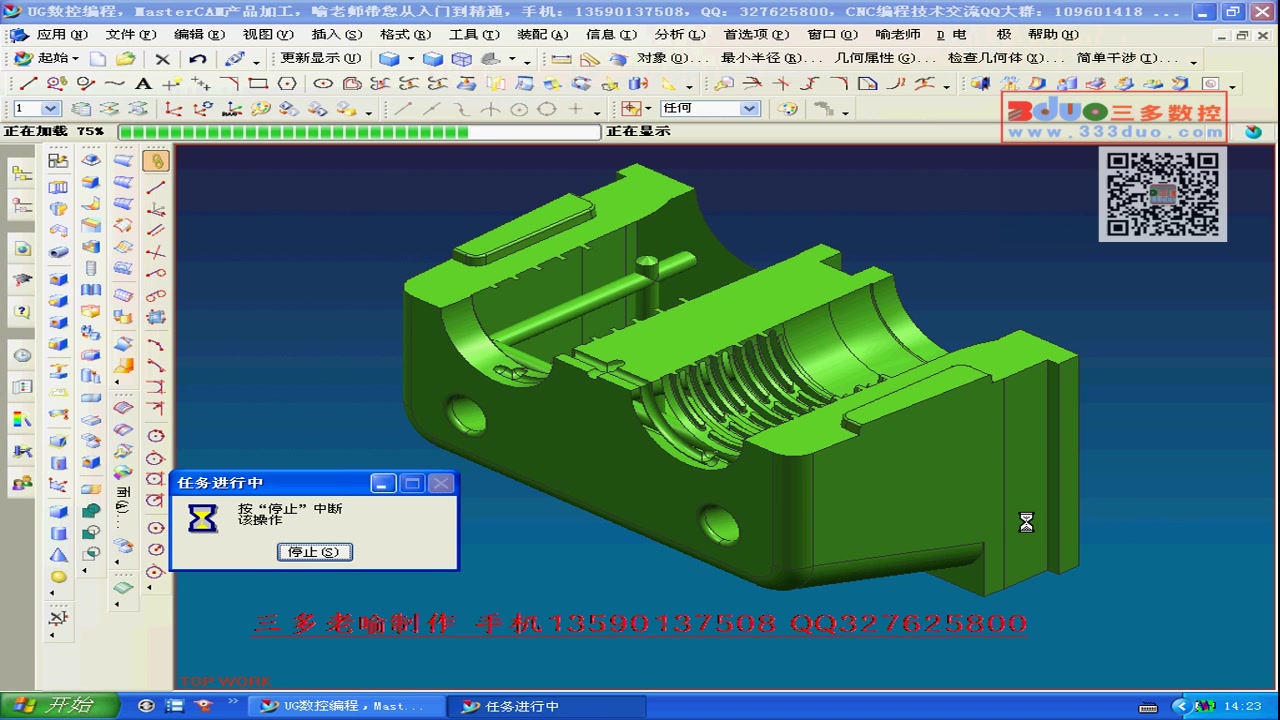Click the 停止(S) stop button
This screenshot has width=1280, height=720.
tap(314, 552)
